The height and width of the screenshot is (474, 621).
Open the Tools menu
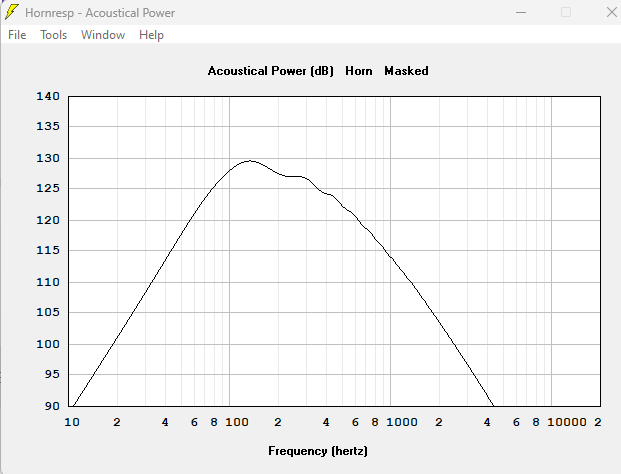[53, 35]
